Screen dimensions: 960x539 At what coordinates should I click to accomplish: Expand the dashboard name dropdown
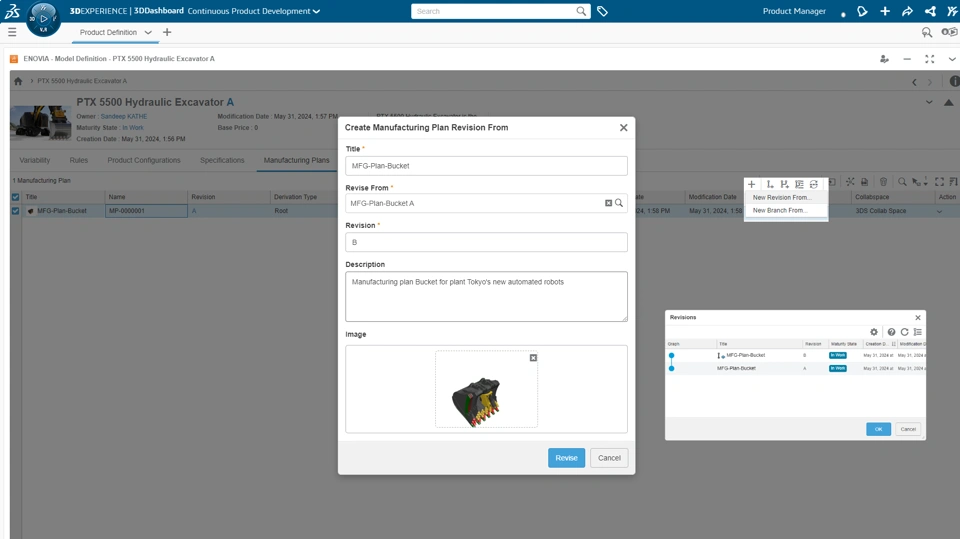pyautogui.click(x=317, y=11)
